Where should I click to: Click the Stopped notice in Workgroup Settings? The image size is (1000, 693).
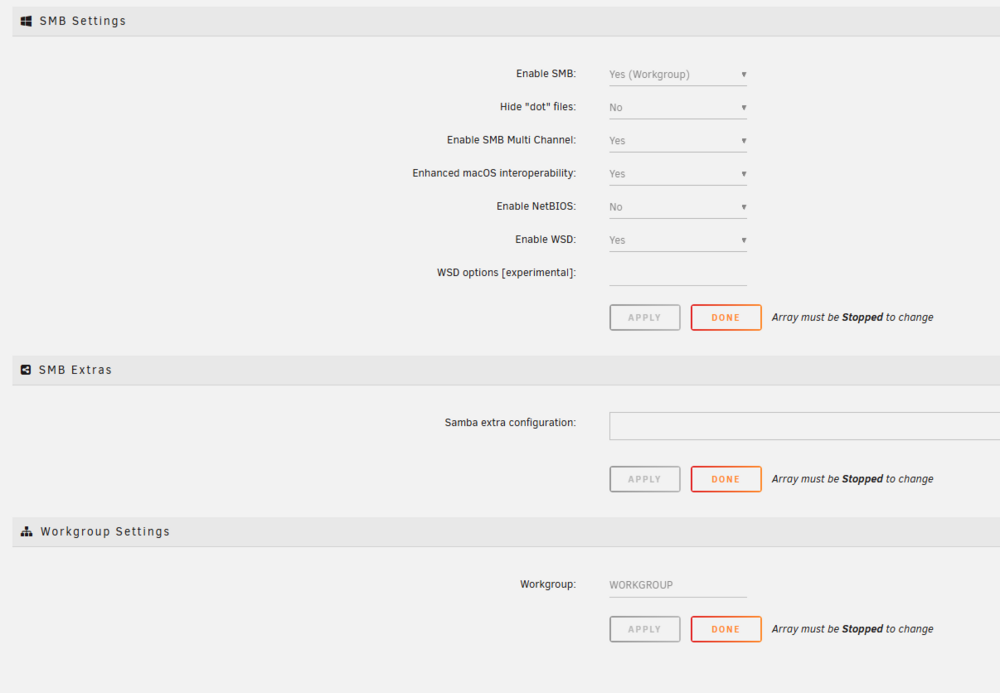[852, 629]
